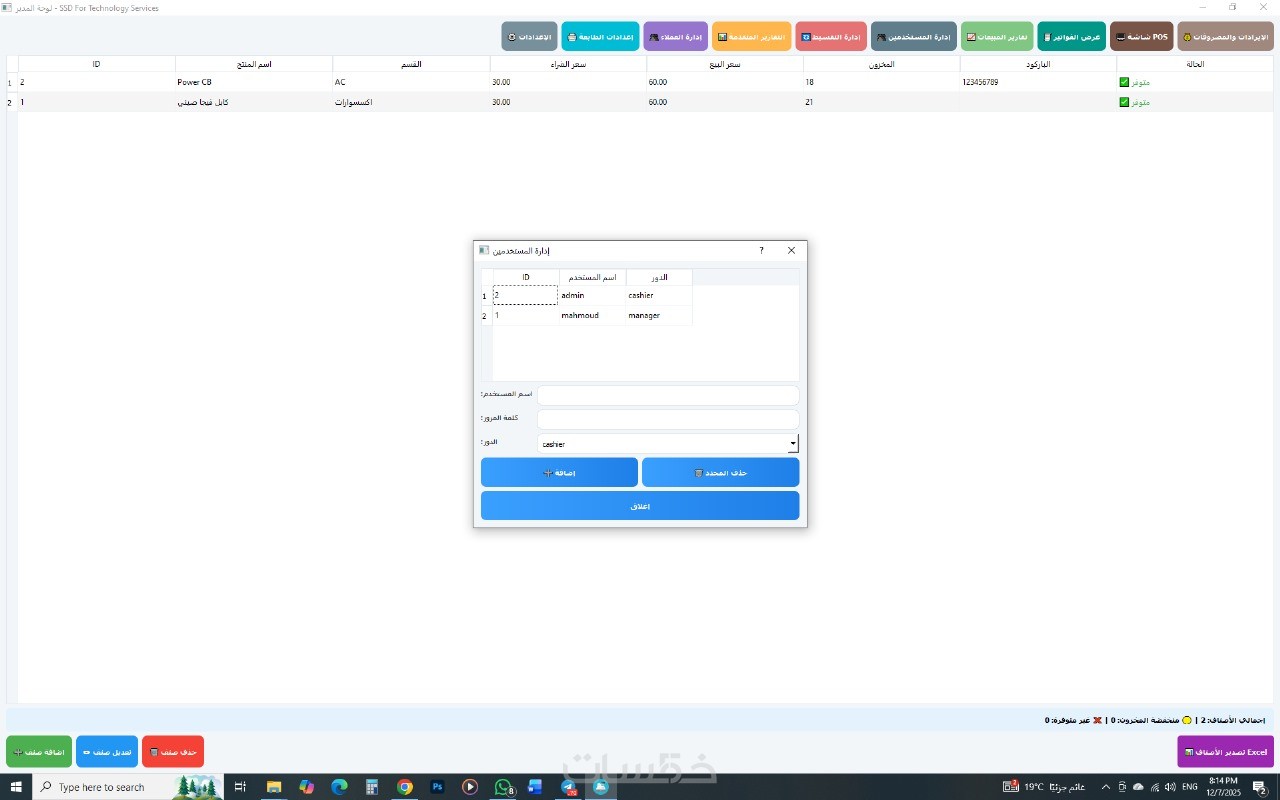Open the Word icon in the taskbar
1280x800 pixels.
536,787
